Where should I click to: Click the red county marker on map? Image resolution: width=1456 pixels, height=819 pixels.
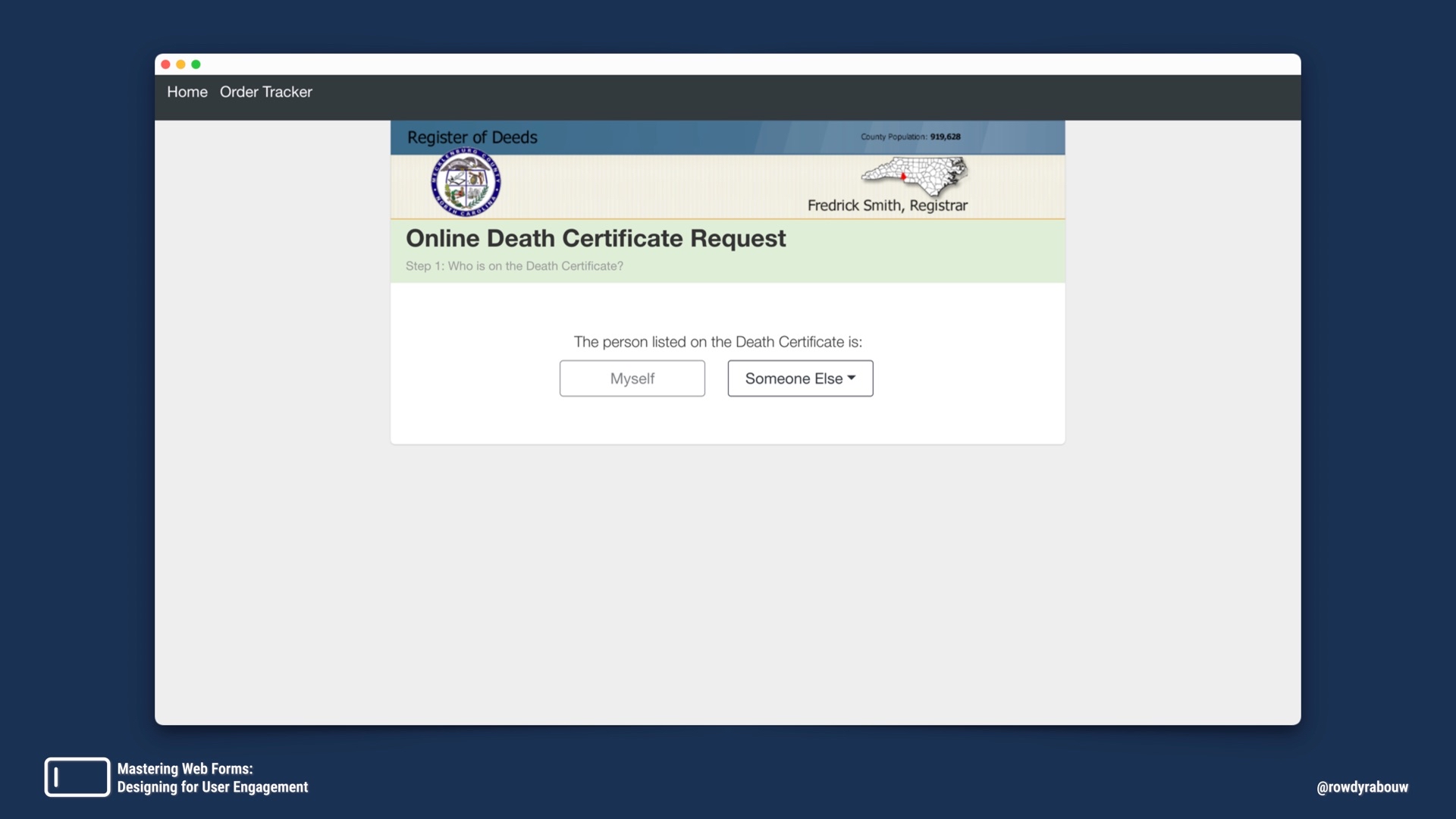click(x=903, y=177)
